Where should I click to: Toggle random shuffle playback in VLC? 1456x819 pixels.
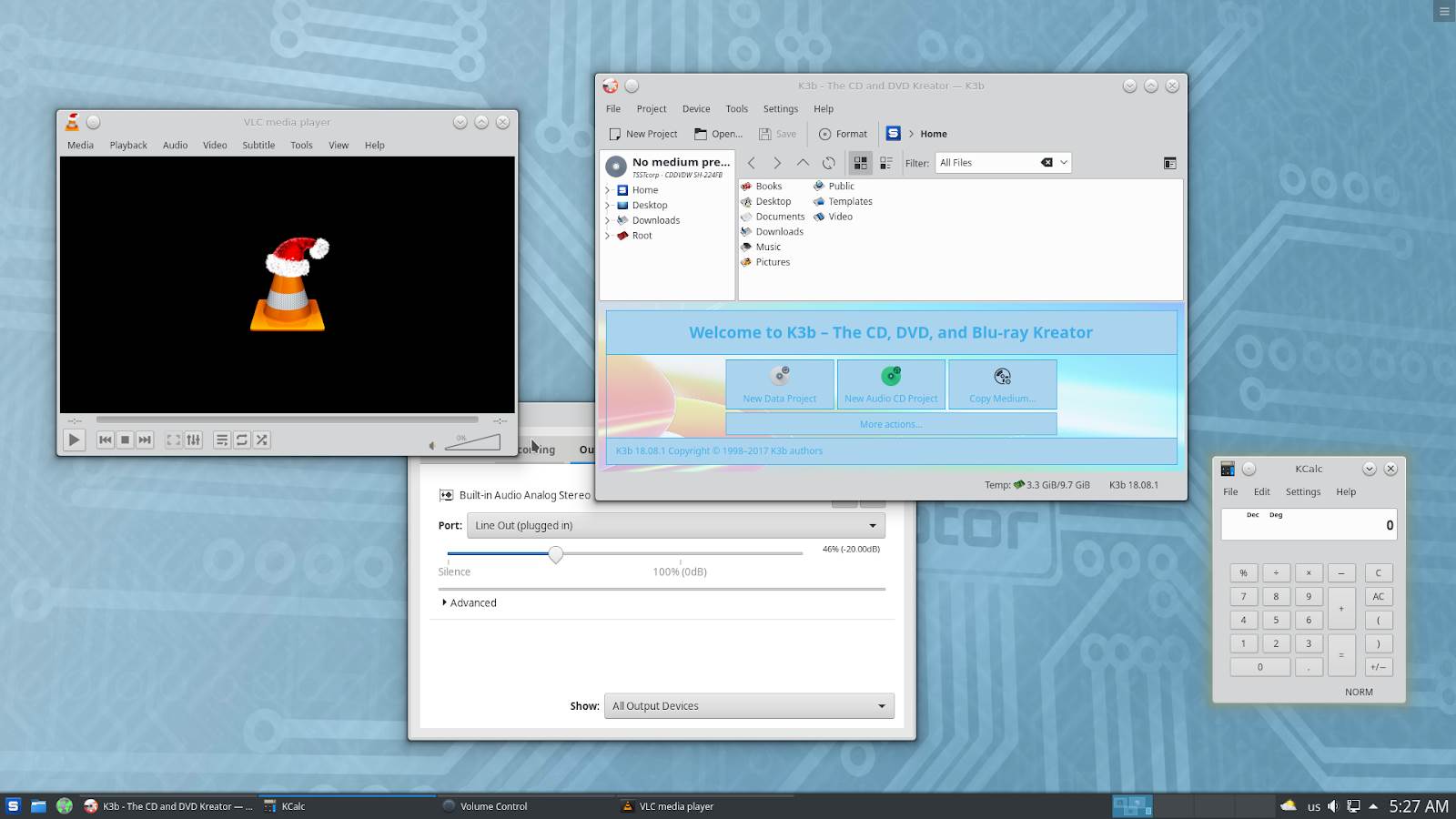(x=262, y=440)
